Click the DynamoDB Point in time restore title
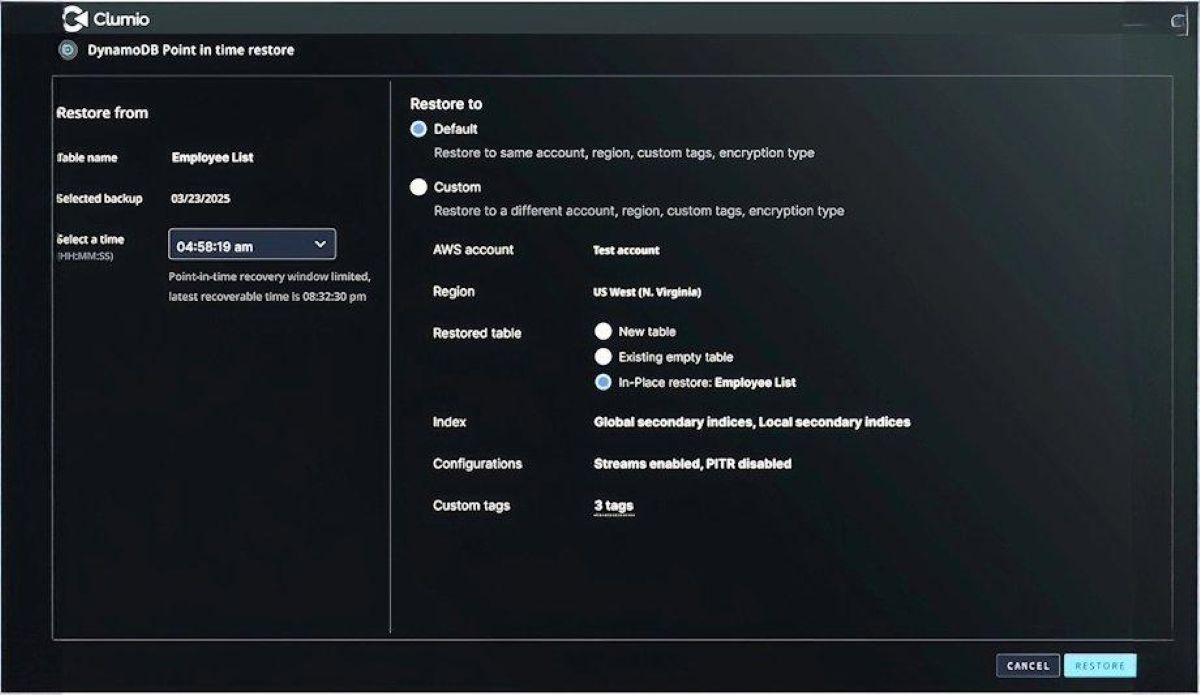 [x=191, y=50]
